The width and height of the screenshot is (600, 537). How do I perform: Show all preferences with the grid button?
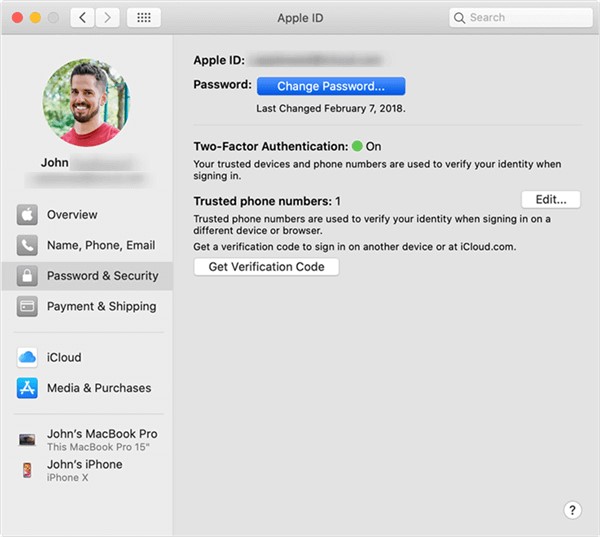tap(144, 18)
